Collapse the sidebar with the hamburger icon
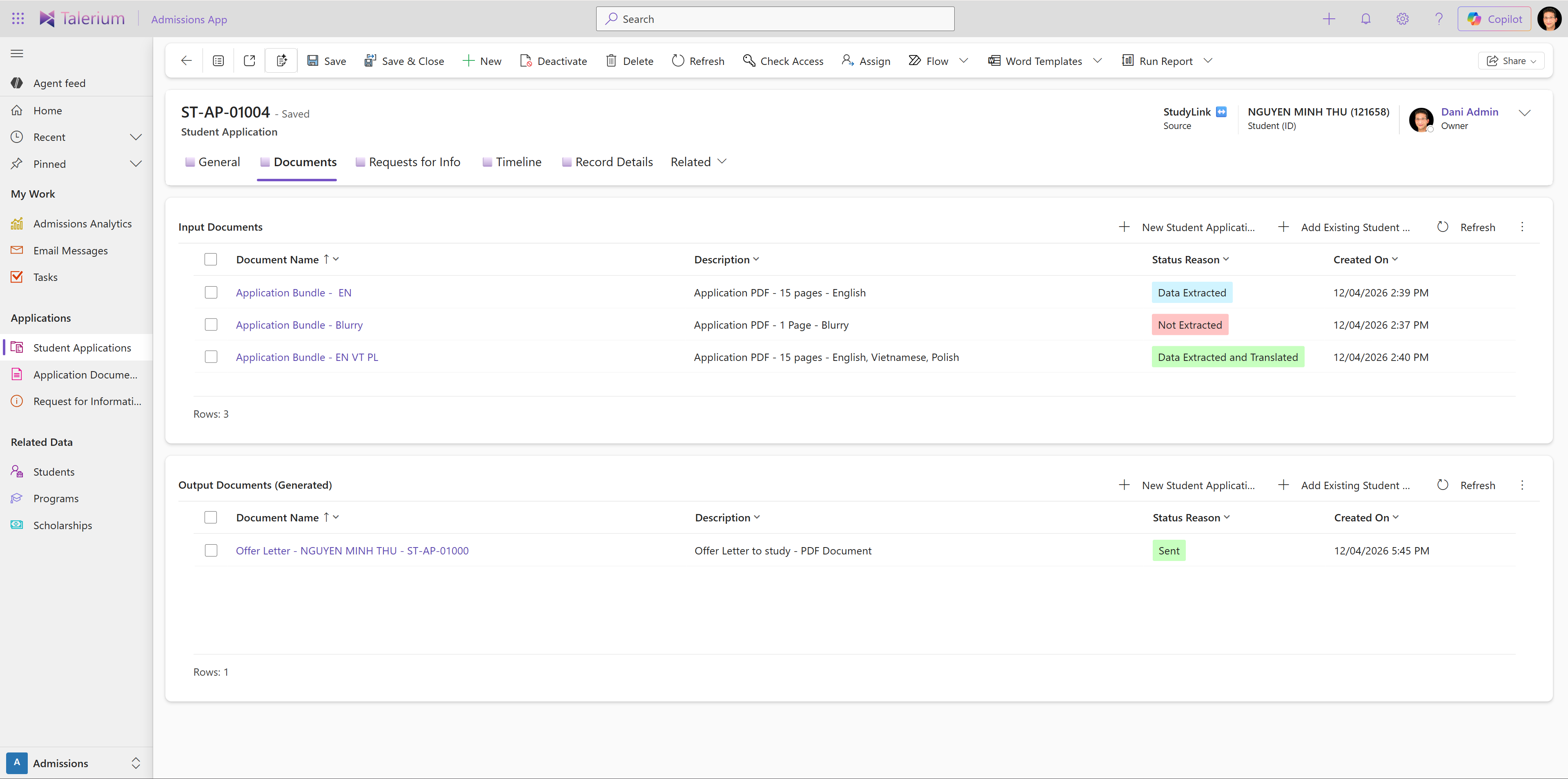1568x779 pixels. 17,53
